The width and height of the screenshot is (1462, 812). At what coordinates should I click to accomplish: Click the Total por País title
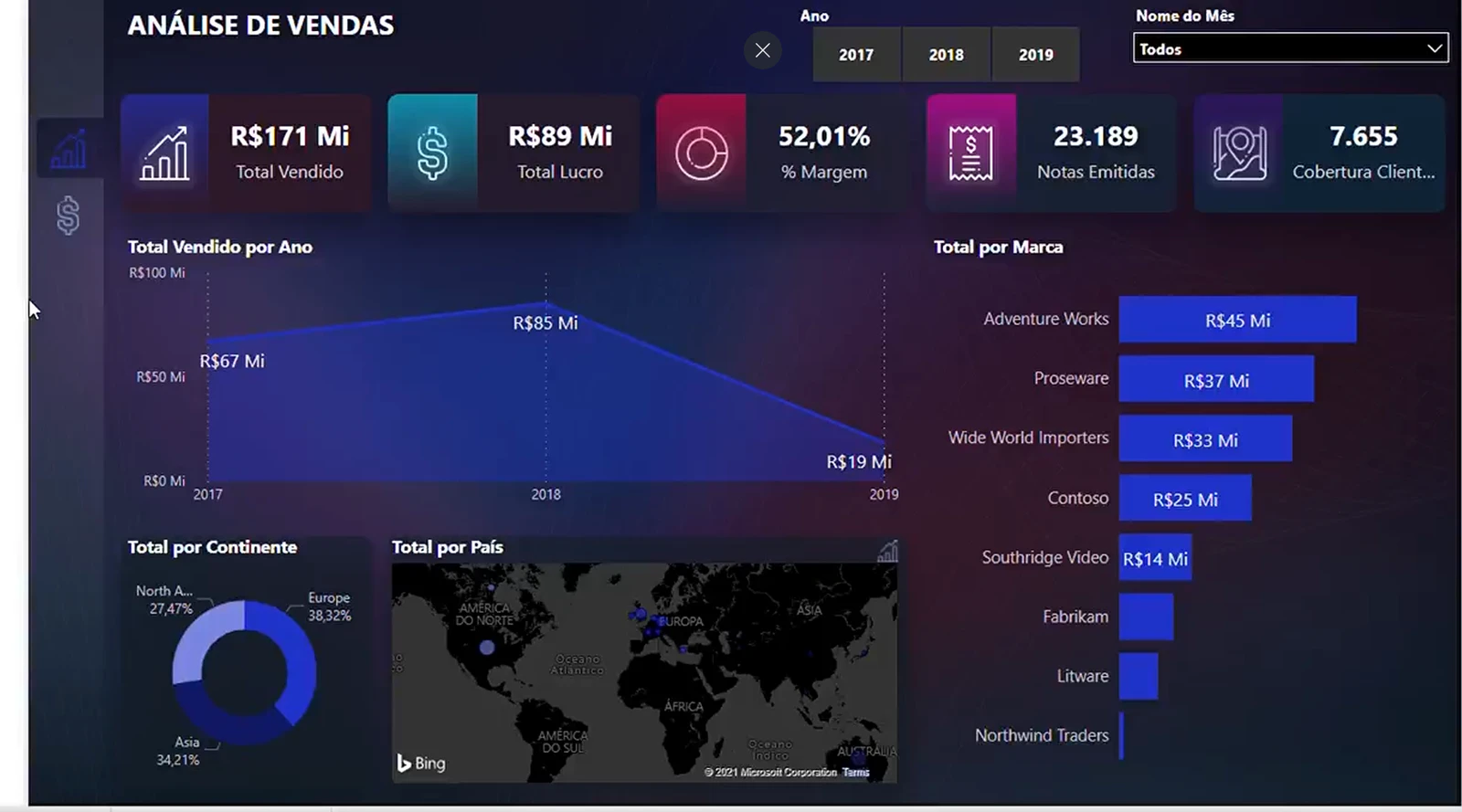(x=447, y=547)
